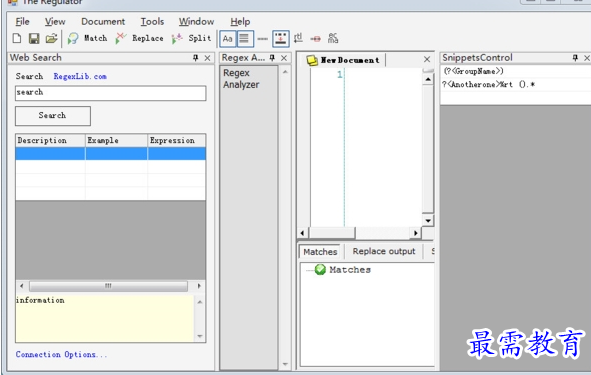Screen dimensions: 591x375
Task: Click the results left scroll arrow
Action: 21,286
